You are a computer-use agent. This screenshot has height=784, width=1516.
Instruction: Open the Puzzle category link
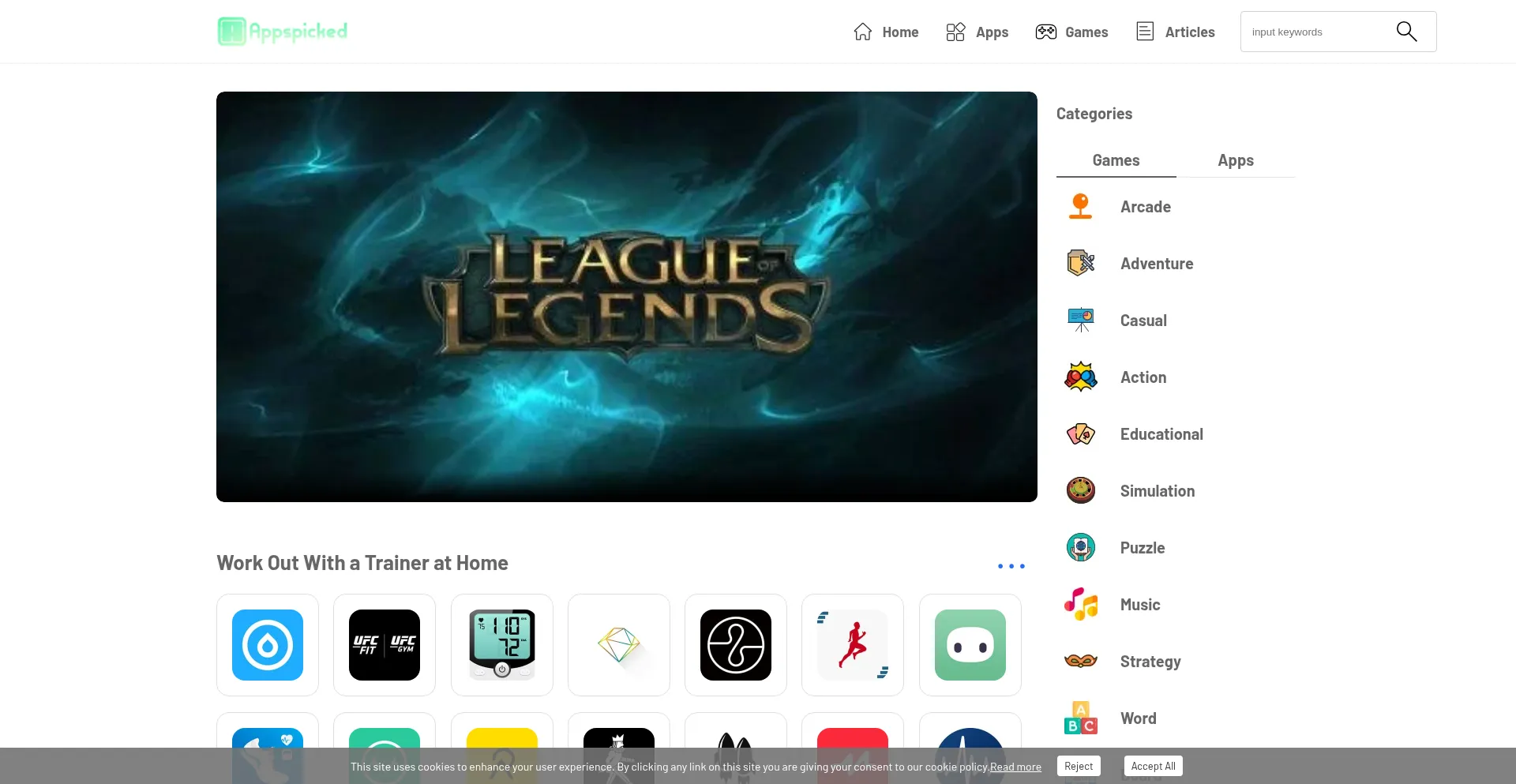(1143, 548)
